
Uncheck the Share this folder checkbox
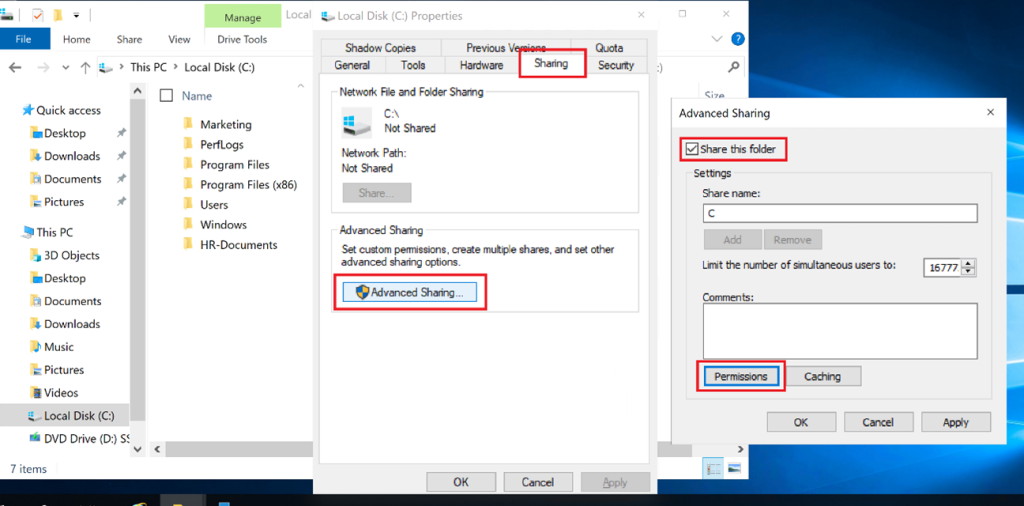(691, 149)
